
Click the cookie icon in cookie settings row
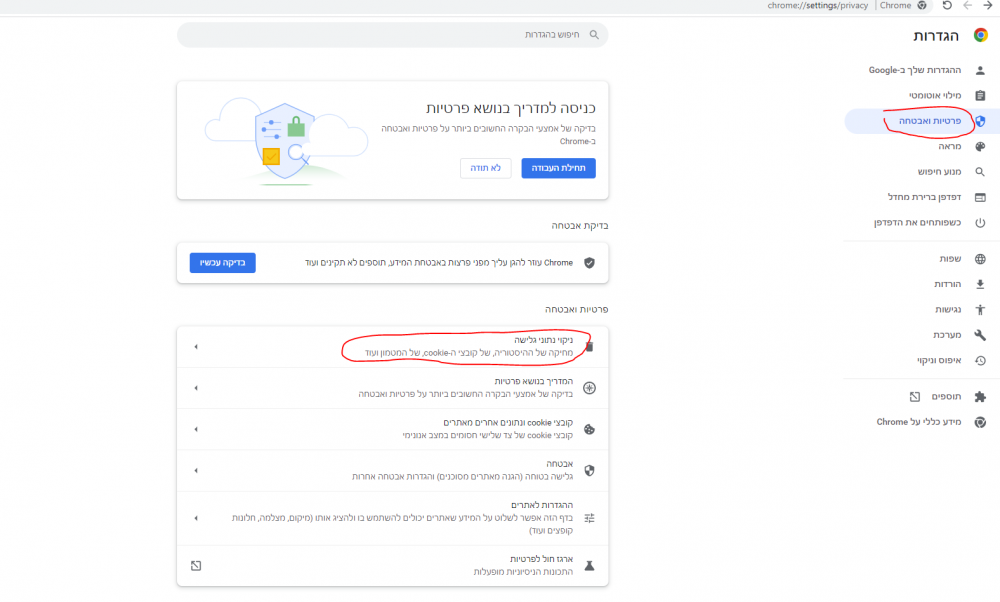click(589, 429)
